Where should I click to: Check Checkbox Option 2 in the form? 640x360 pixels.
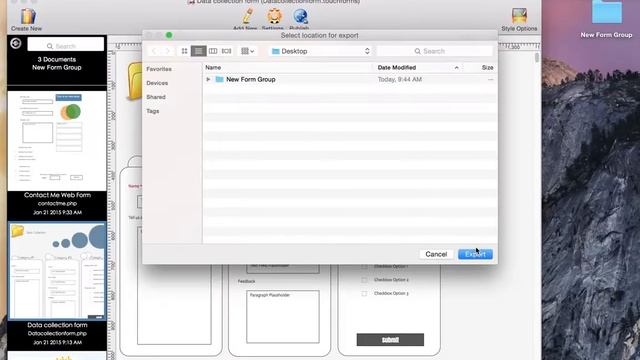364,280
